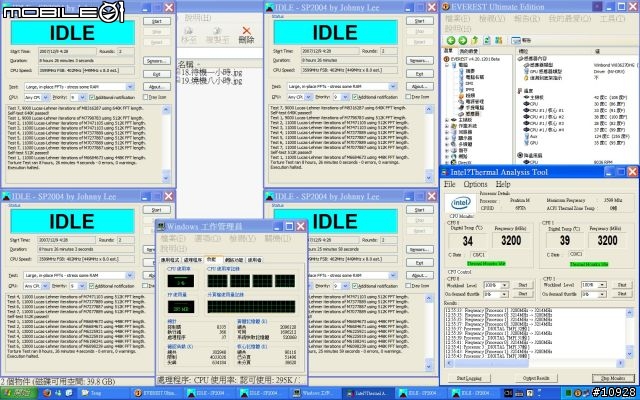Click Start Time field in upper-left SP2004 window
Screen dimensions: 640x400
[x=67, y=51]
